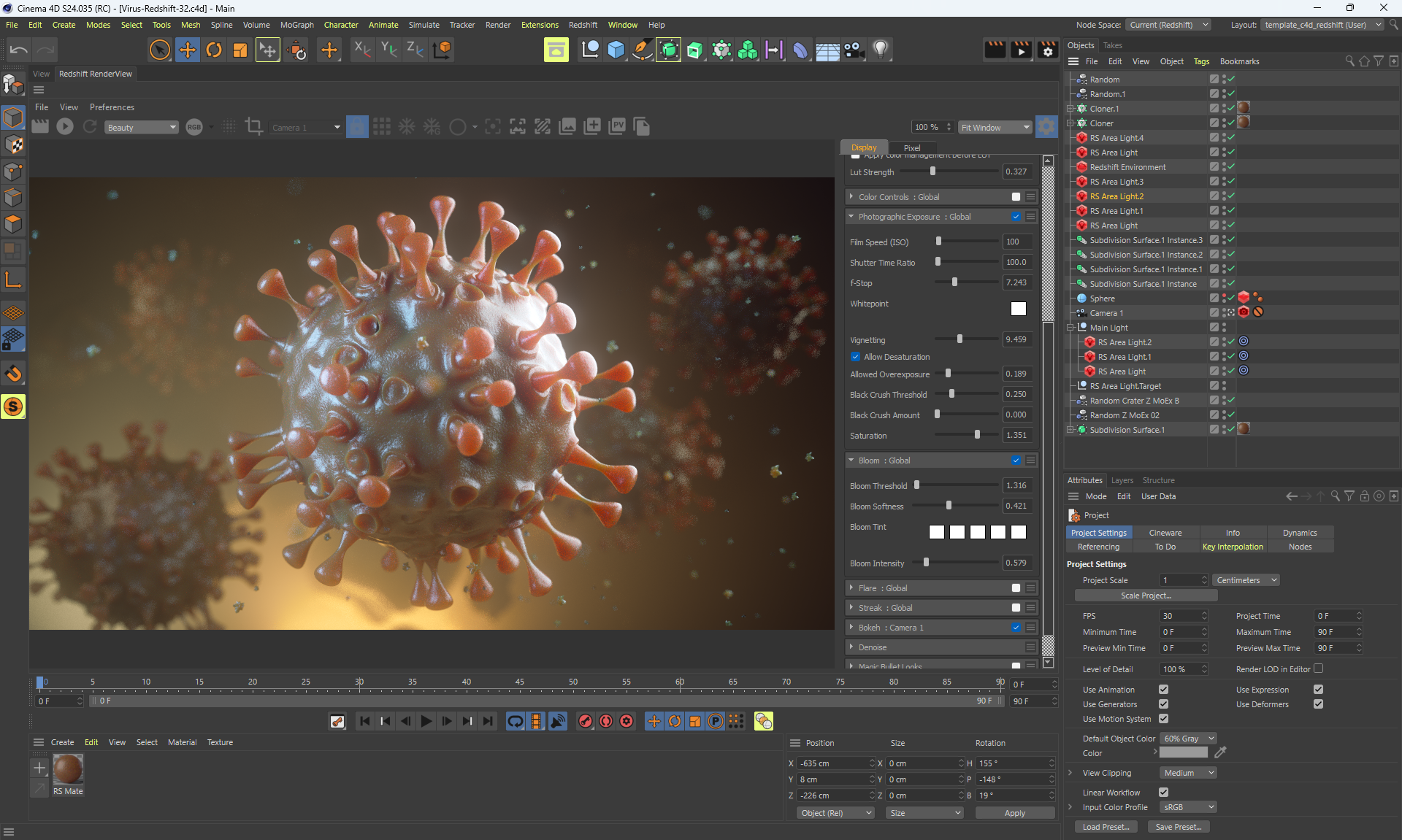
Task: Start the Redshift RenderView play button
Action: click(65, 127)
